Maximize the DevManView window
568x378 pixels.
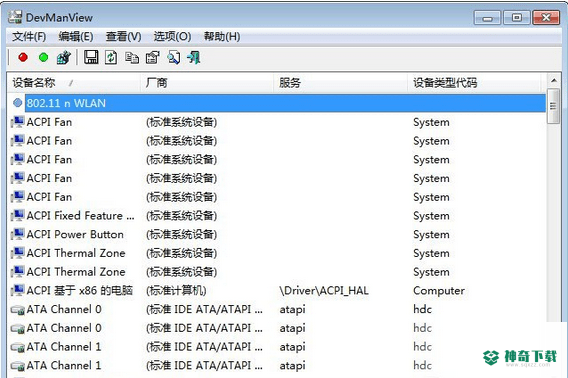click(x=517, y=17)
